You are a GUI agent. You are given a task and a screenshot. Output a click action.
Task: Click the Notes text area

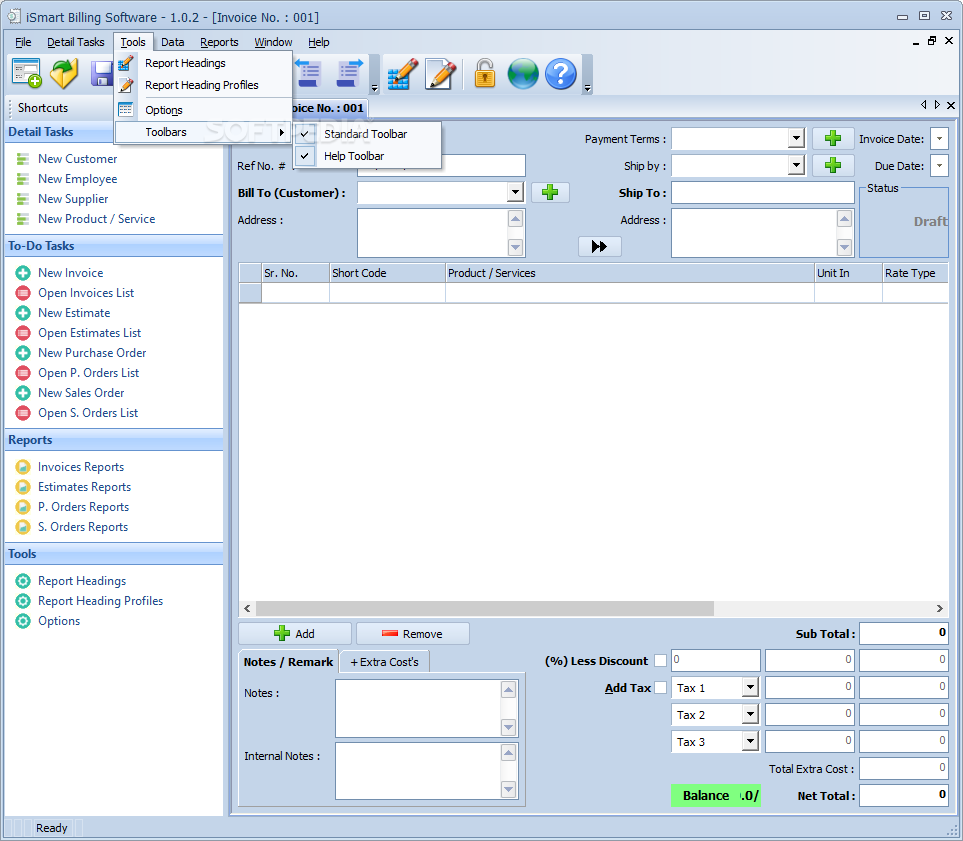point(418,708)
